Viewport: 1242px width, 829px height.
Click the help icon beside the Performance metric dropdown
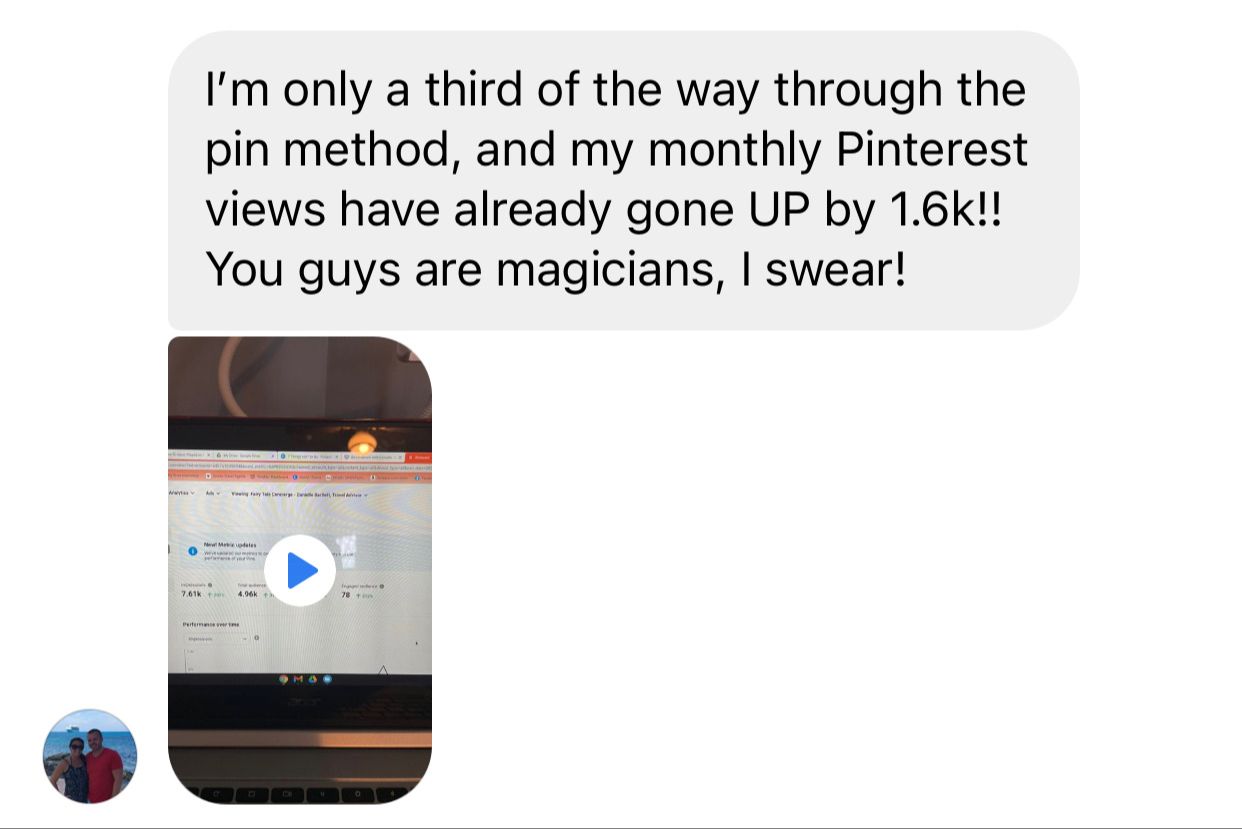(x=257, y=638)
